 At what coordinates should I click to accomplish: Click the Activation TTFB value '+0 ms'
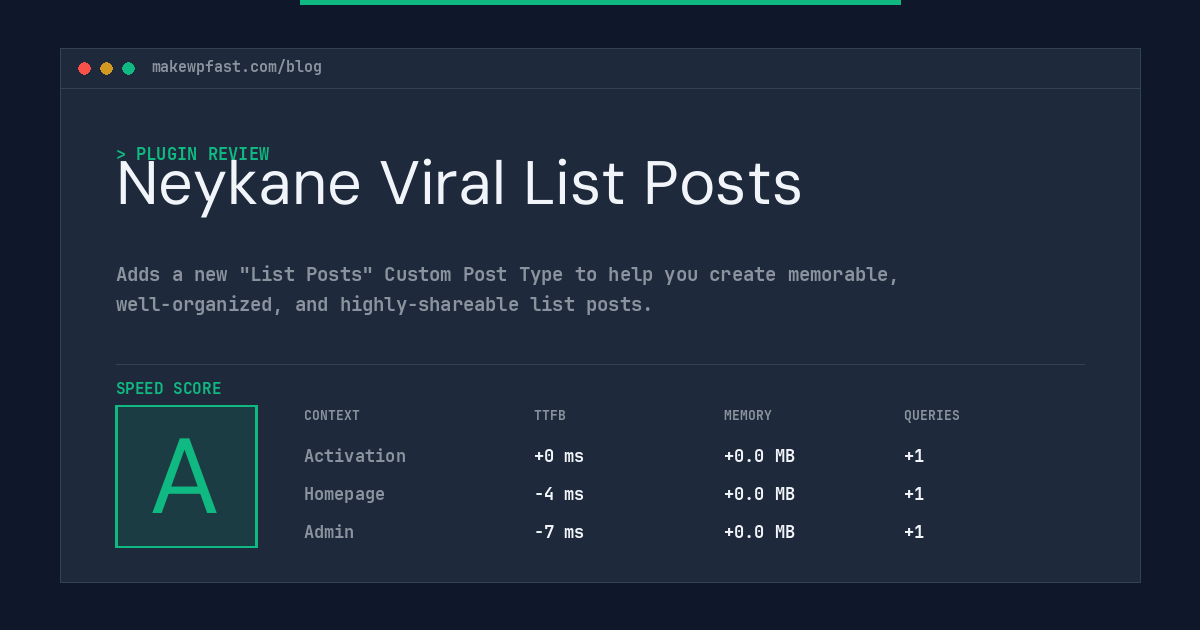[559, 456]
